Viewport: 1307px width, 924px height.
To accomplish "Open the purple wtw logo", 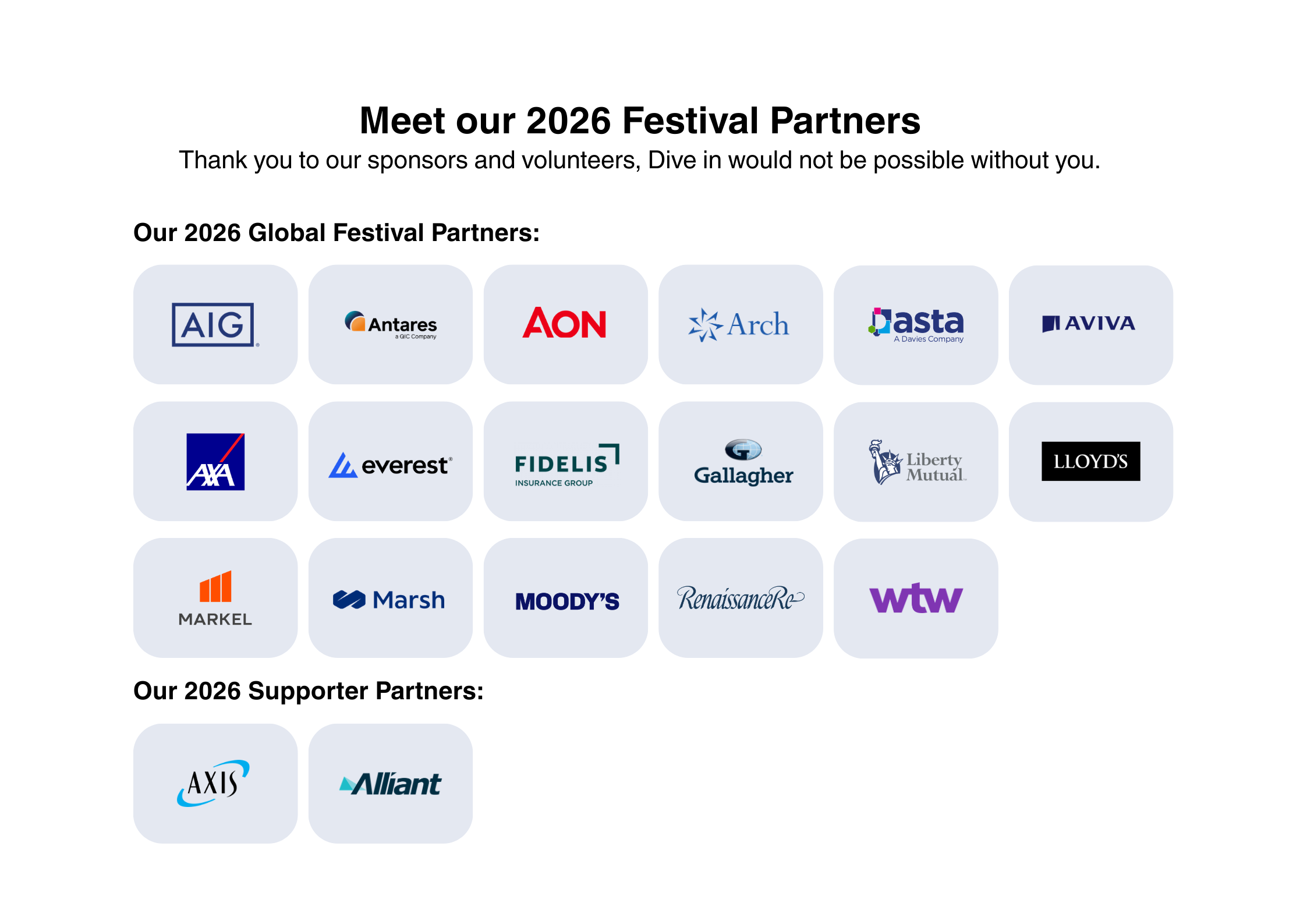I will pyautogui.click(x=915, y=598).
